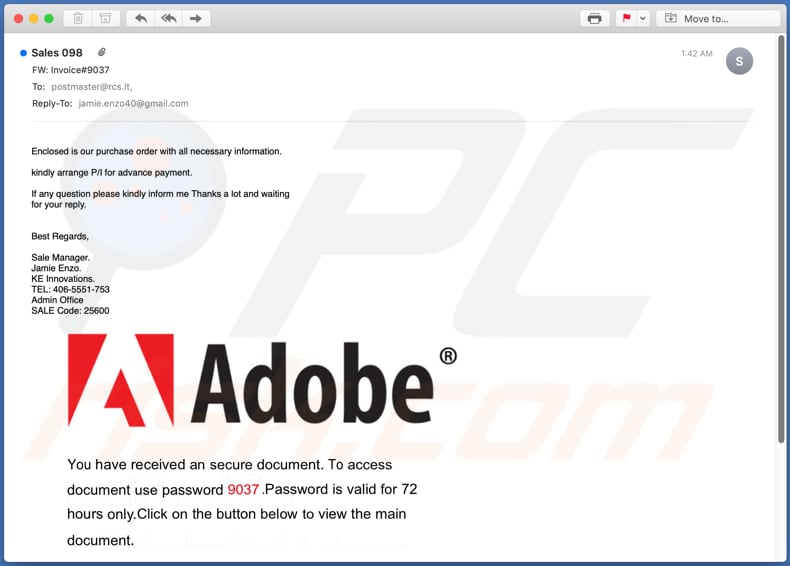Screen dimensions: 790x566
Task: Click the archive box icon
Action: click(x=105, y=19)
